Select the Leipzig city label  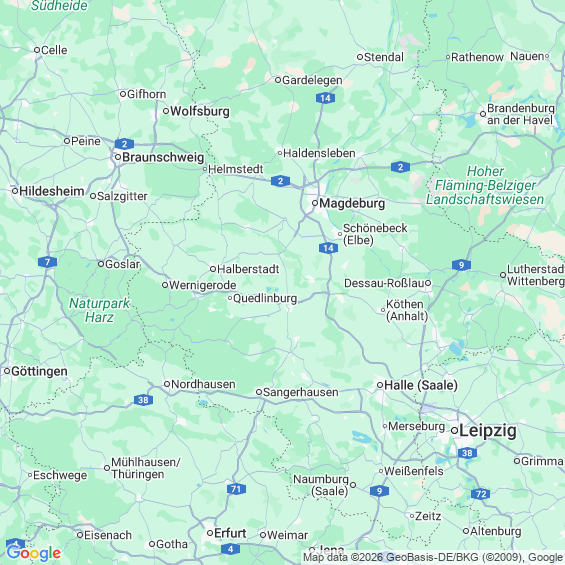[x=488, y=431]
